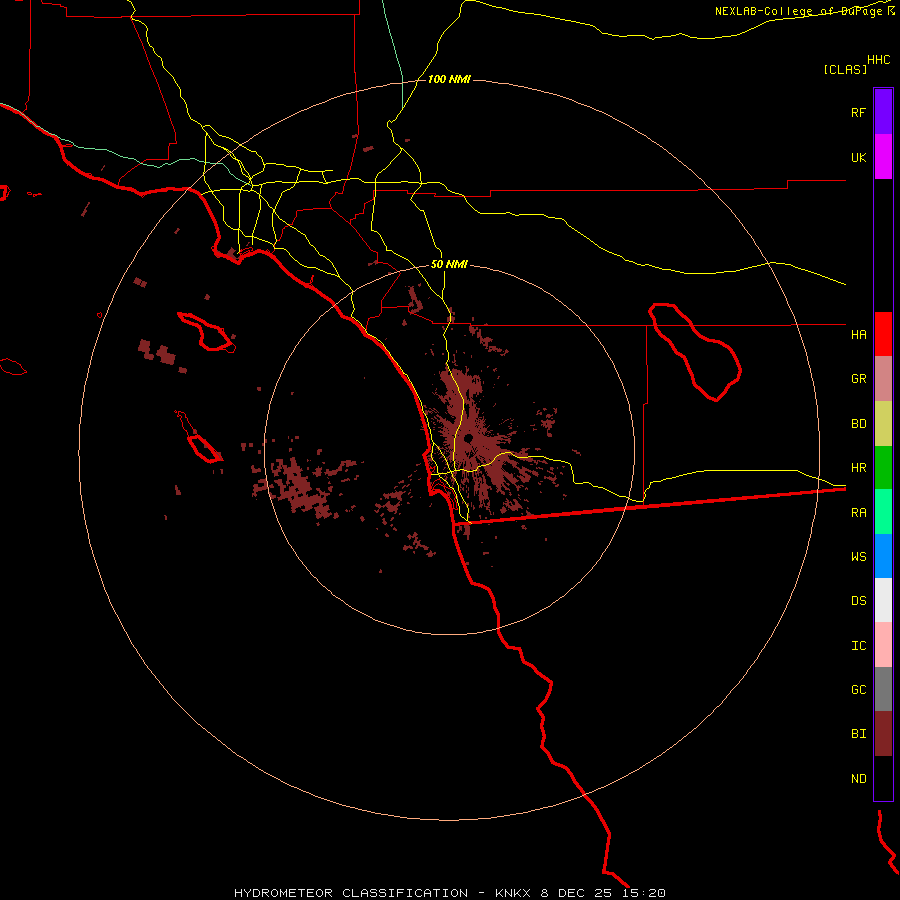The image size is (900, 900).
Task: Click the GR legend label
Action: click(x=858, y=379)
